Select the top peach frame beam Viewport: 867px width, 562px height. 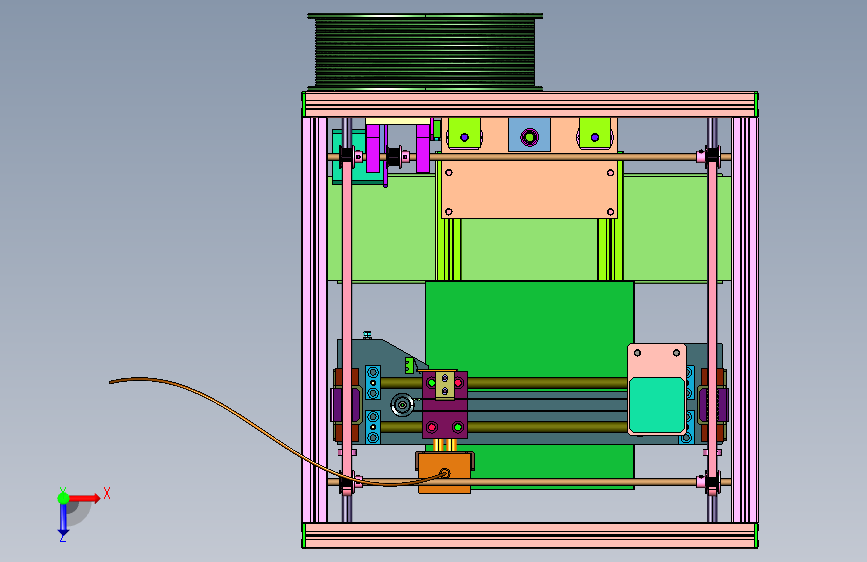(530, 105)
